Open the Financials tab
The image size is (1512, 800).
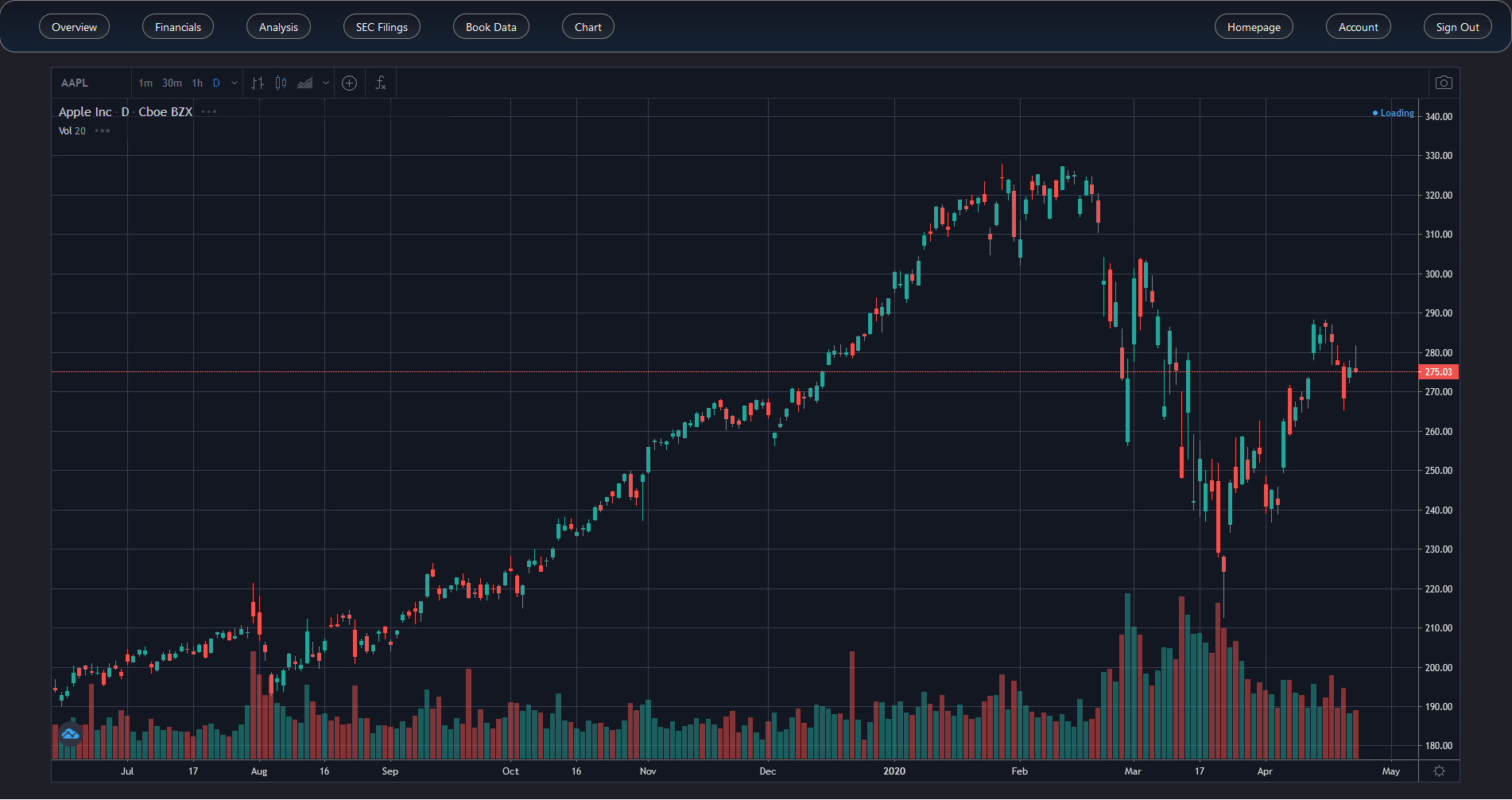tap(178, 27)
